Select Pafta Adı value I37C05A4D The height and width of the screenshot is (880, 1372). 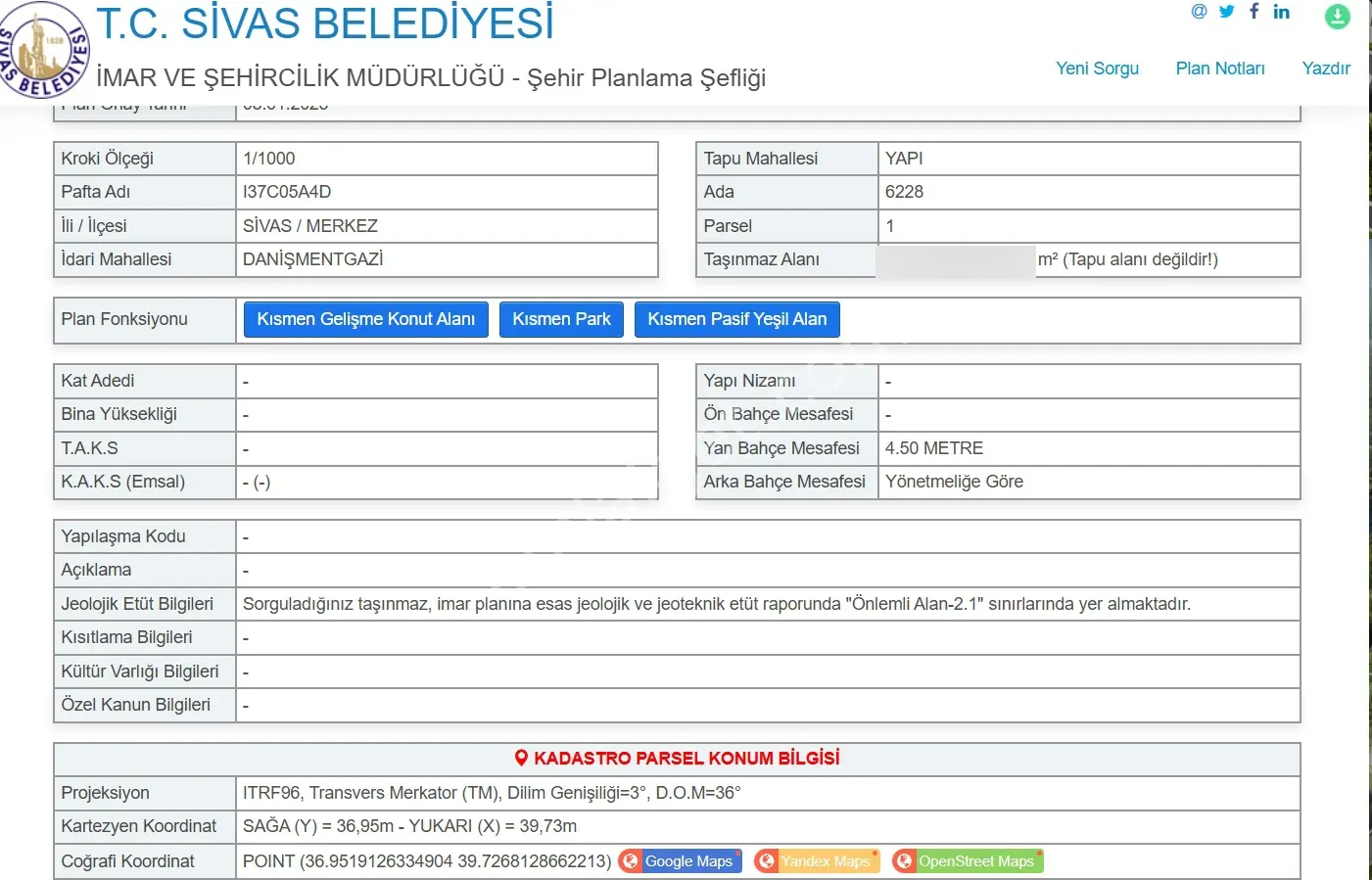pos(287,192)
